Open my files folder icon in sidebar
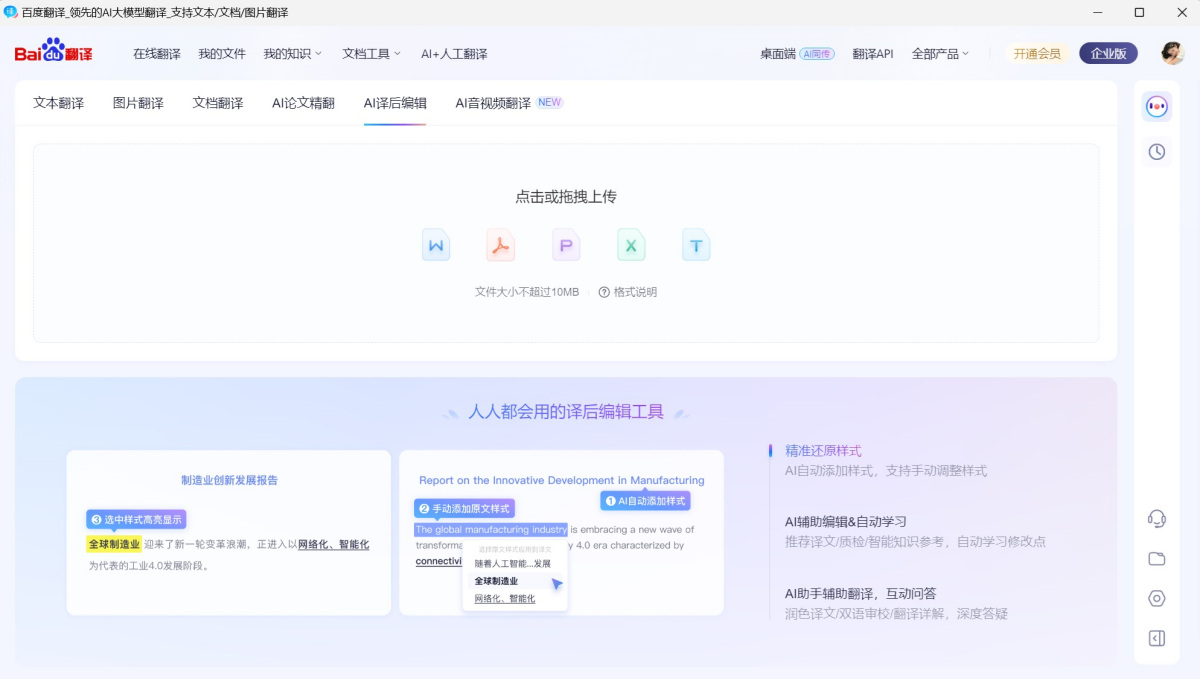Screen dimensions: 1200x679 1156,558
